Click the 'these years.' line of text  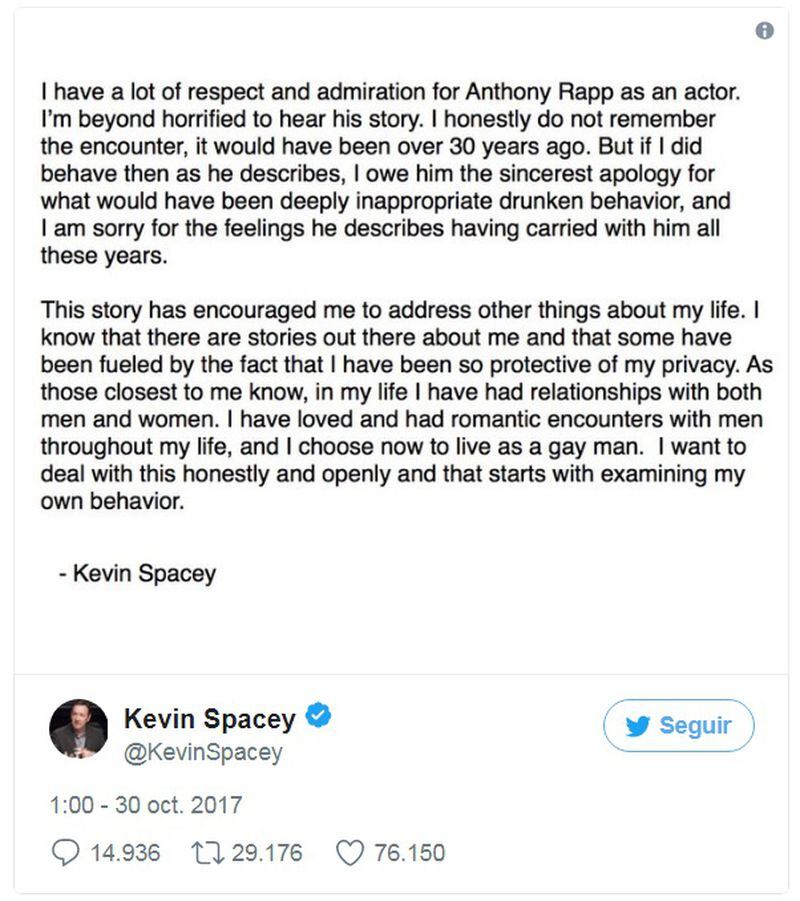[x=104, y=256]
